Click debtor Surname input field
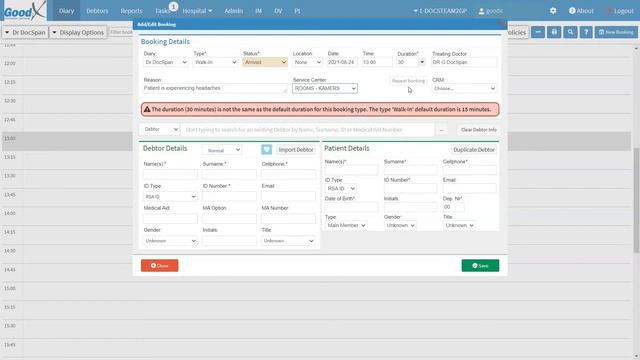 pyautogui.click(x=229, y=174)
